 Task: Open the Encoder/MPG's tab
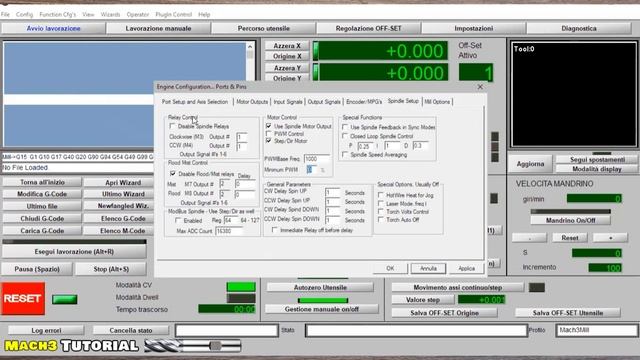click(364, 102)
